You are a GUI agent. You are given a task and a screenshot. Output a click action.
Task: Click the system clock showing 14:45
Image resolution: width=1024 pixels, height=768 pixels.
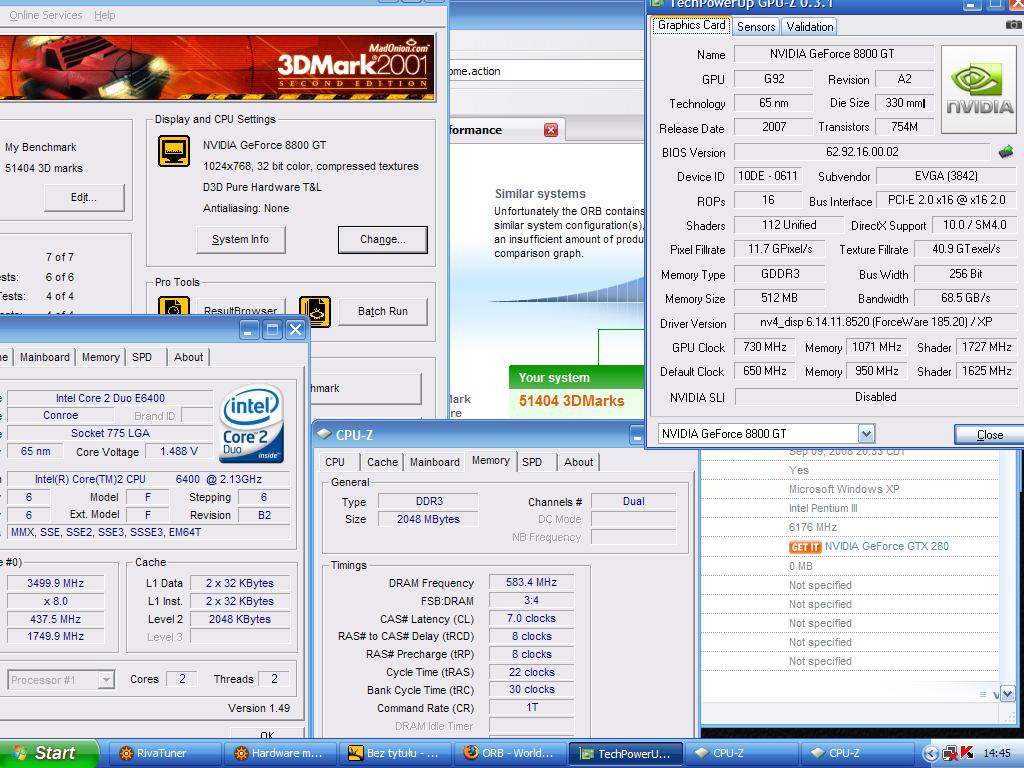[x=997, y=753]
